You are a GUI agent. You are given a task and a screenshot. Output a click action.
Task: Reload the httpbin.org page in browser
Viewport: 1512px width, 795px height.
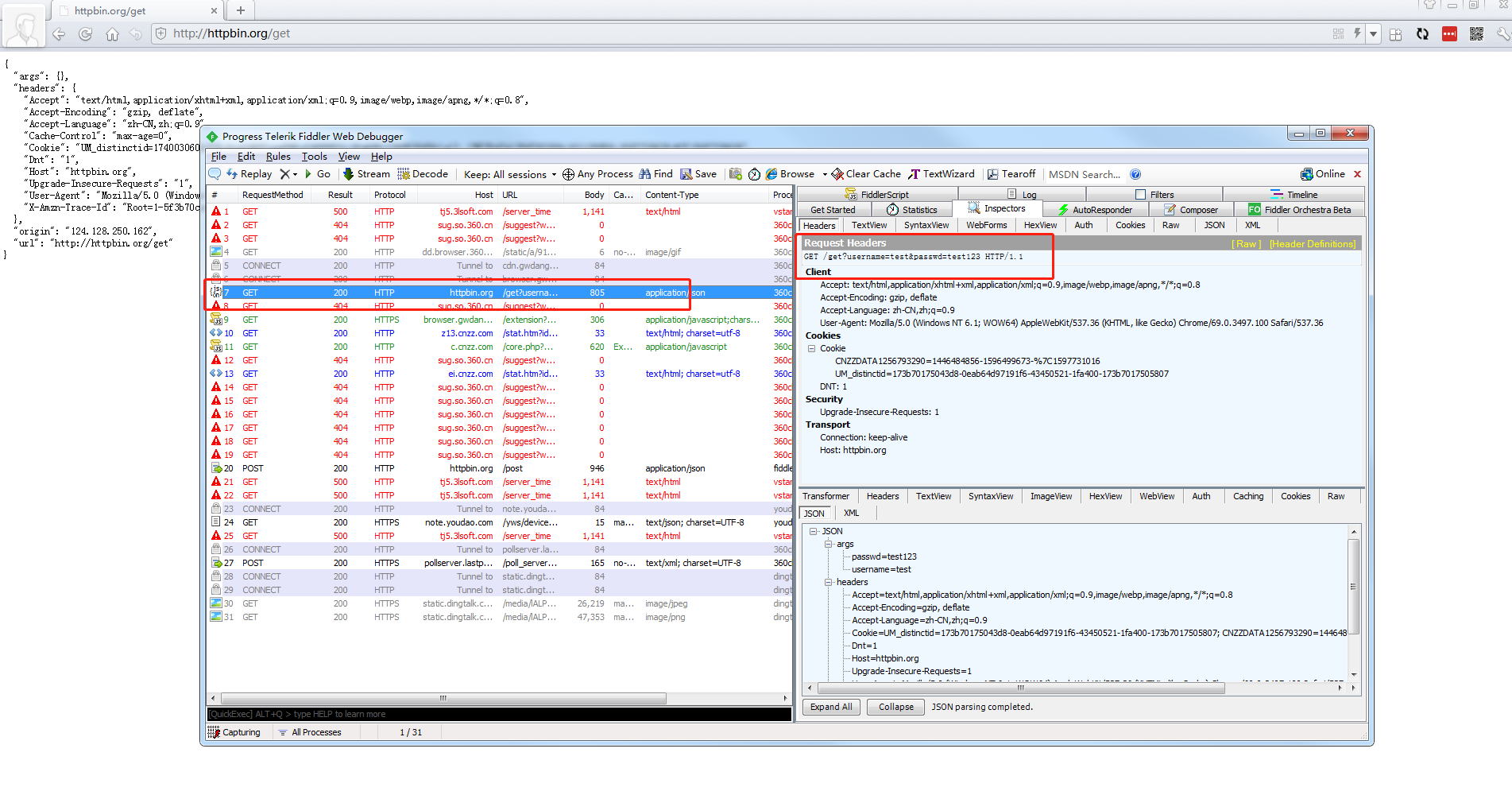(85, 33)
